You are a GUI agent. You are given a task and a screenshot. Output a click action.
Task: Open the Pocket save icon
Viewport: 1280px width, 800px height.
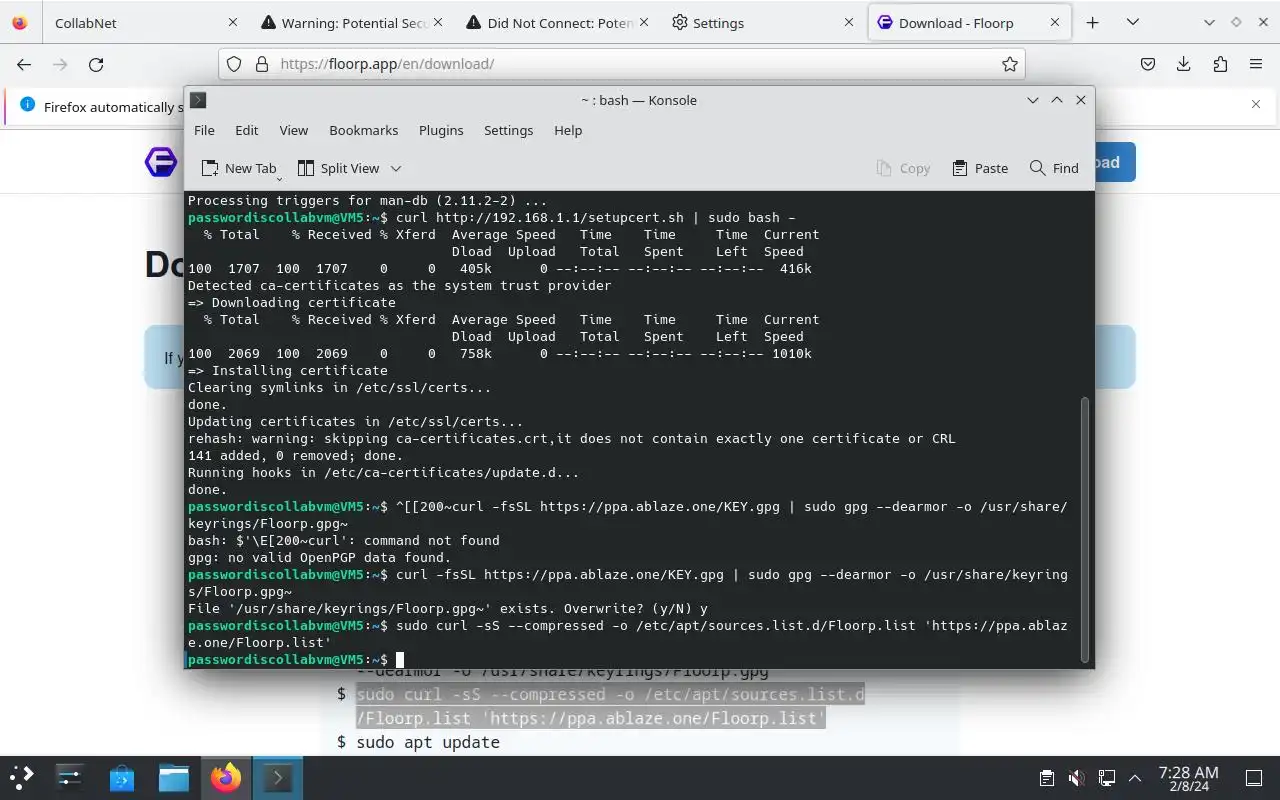1148,64
